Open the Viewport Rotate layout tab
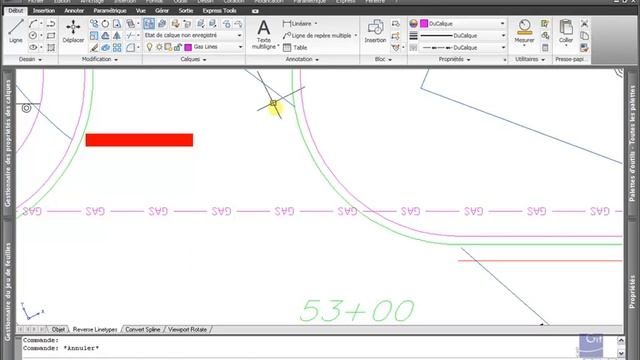Viewport: 640px width, 360px height. pos(187,329)
